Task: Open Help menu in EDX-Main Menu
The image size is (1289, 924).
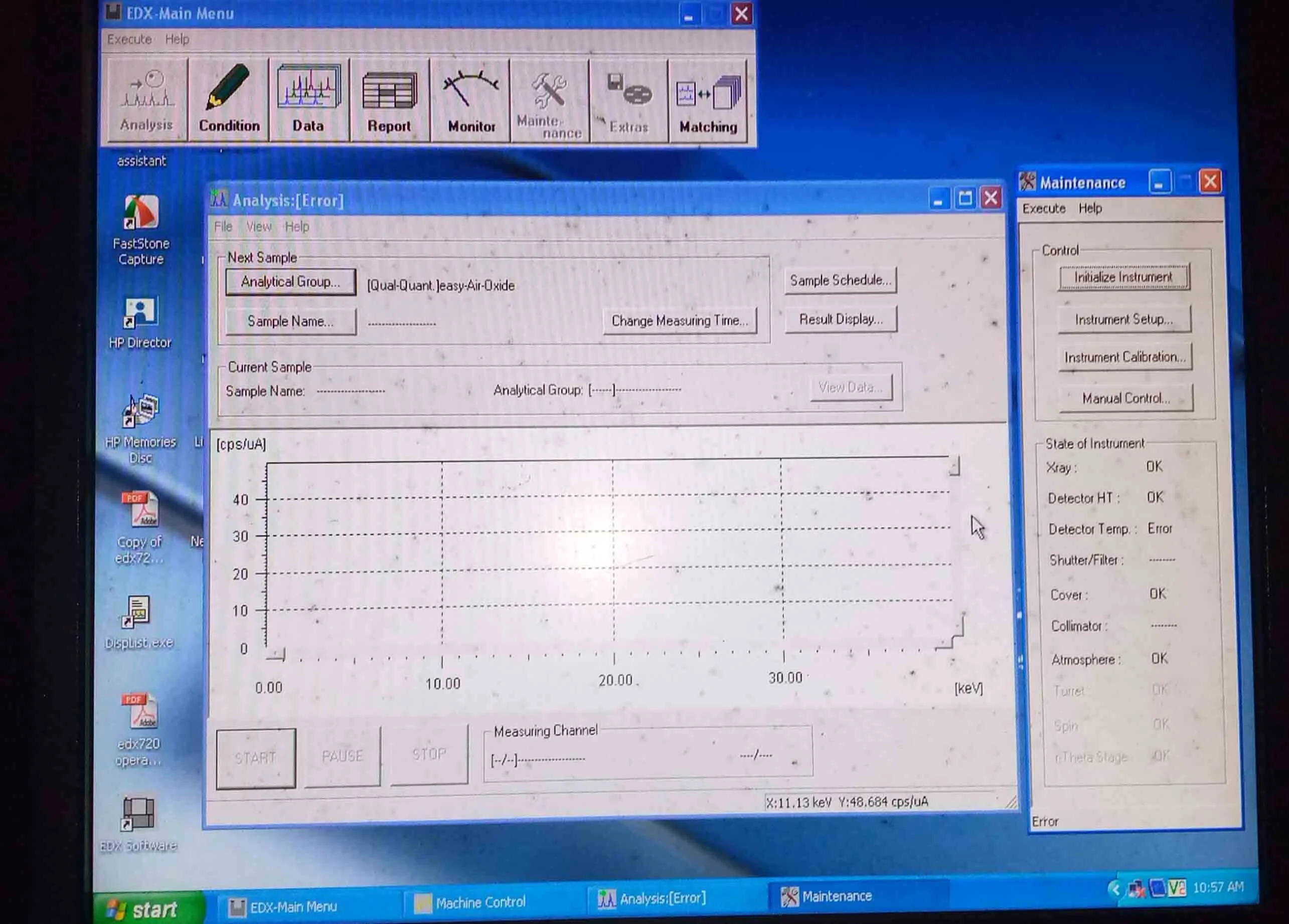Action: pos(177,39)
